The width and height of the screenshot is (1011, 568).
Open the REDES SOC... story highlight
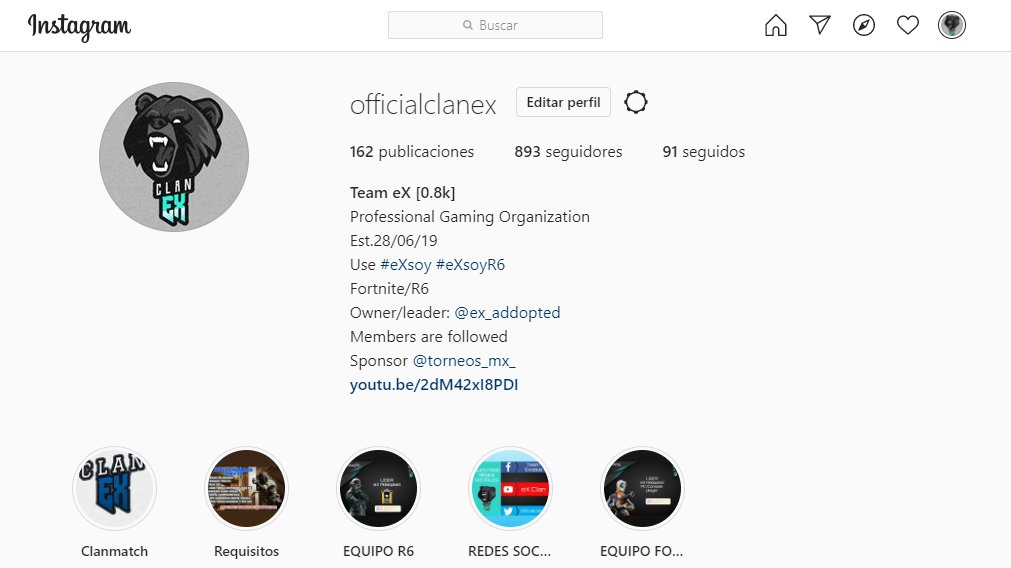coord(510,488)
